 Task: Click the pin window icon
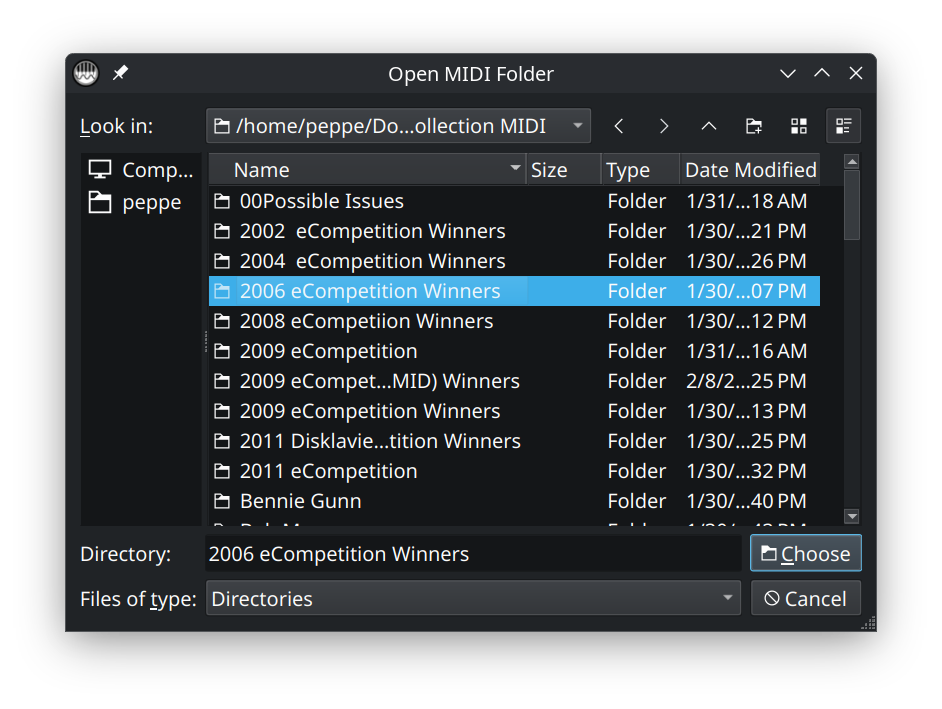tap(120, 73)
